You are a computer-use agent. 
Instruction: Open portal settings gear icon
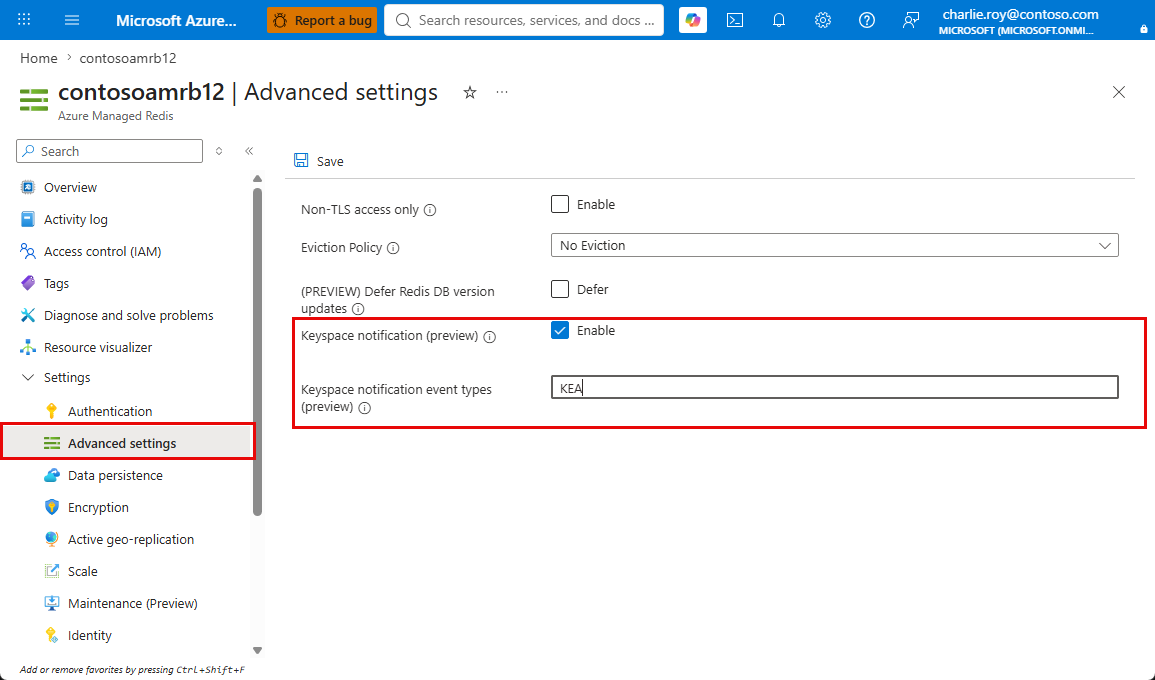click(x=823, y=20)
